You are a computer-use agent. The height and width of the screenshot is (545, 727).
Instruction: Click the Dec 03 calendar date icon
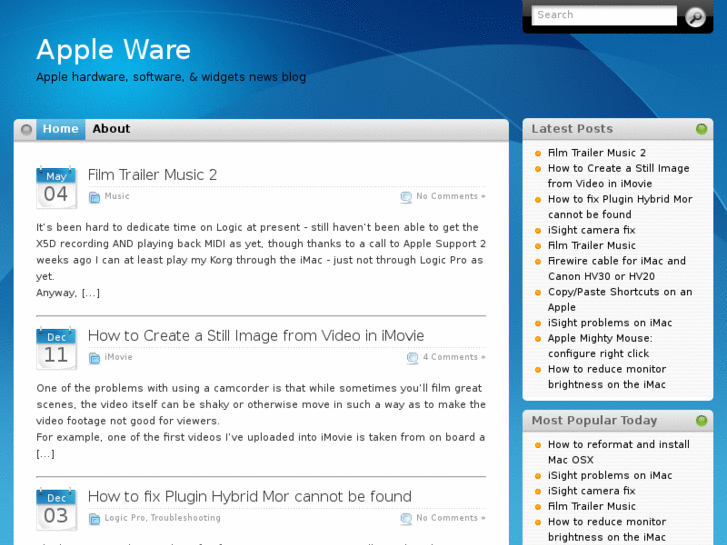[56, 510]
